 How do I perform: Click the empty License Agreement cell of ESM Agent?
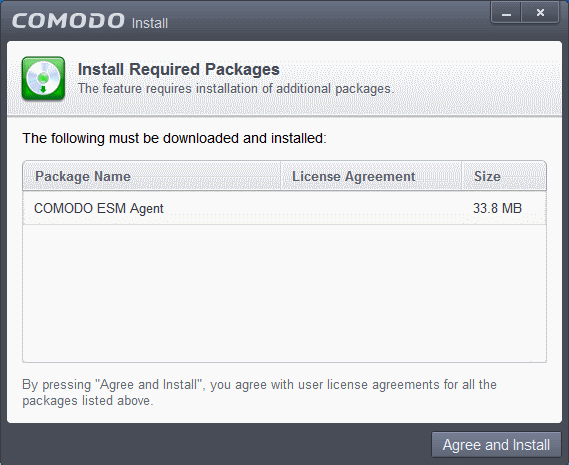tap(372, 208)
